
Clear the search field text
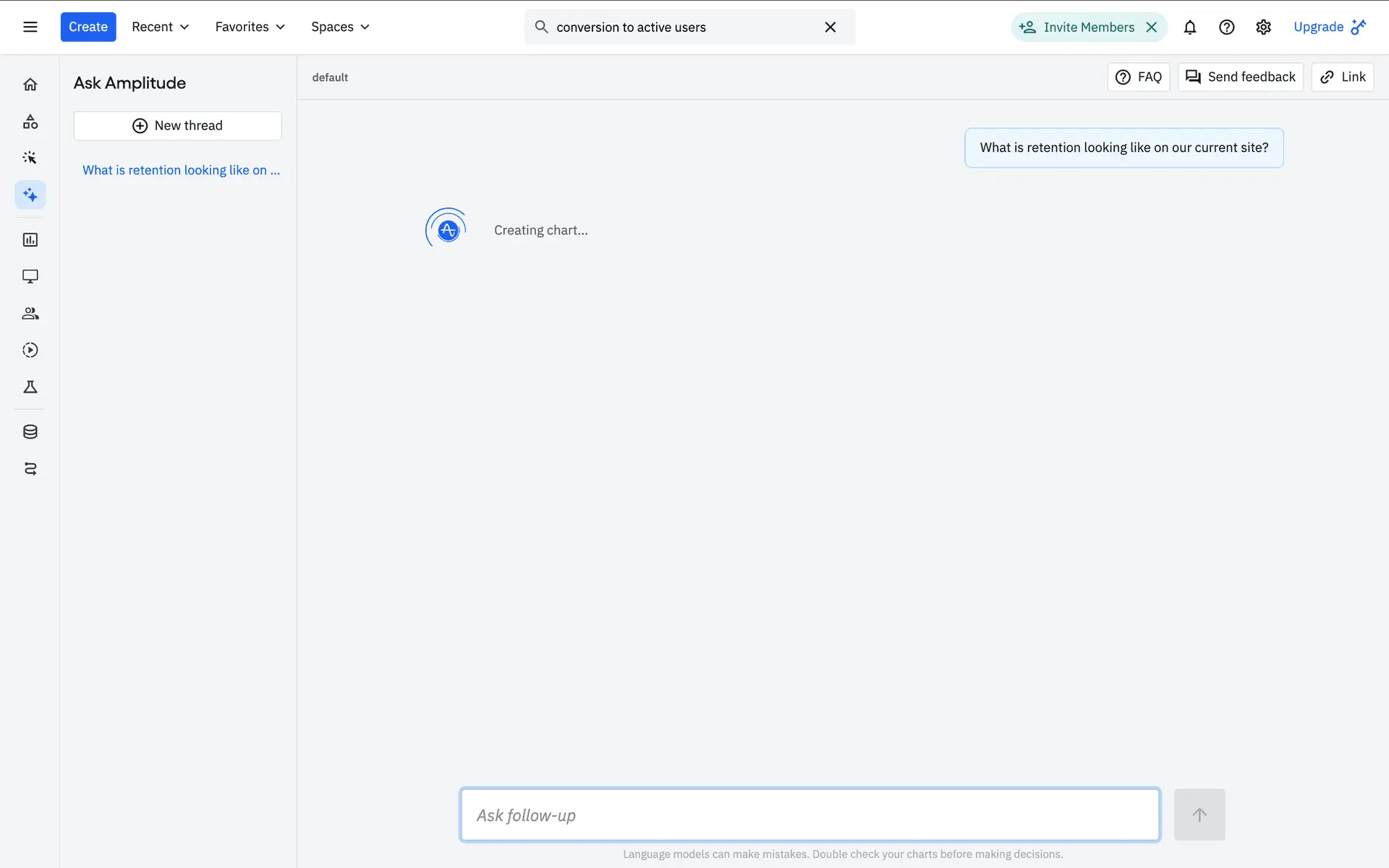pyautogui.click(x=830, y=27)
